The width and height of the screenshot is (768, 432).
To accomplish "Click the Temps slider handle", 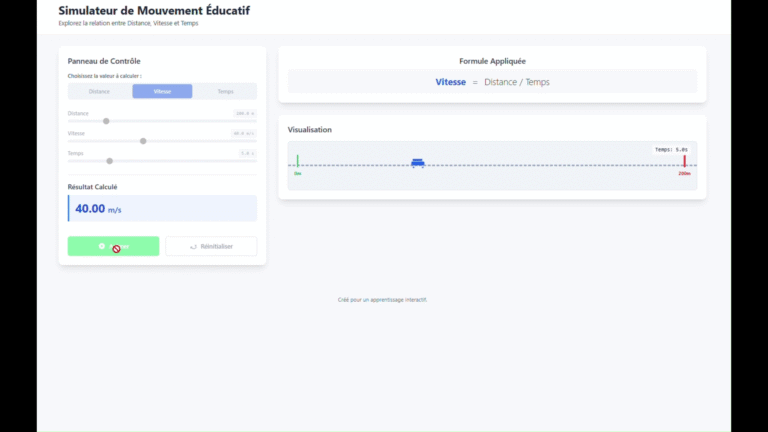I will click(110, 161).
